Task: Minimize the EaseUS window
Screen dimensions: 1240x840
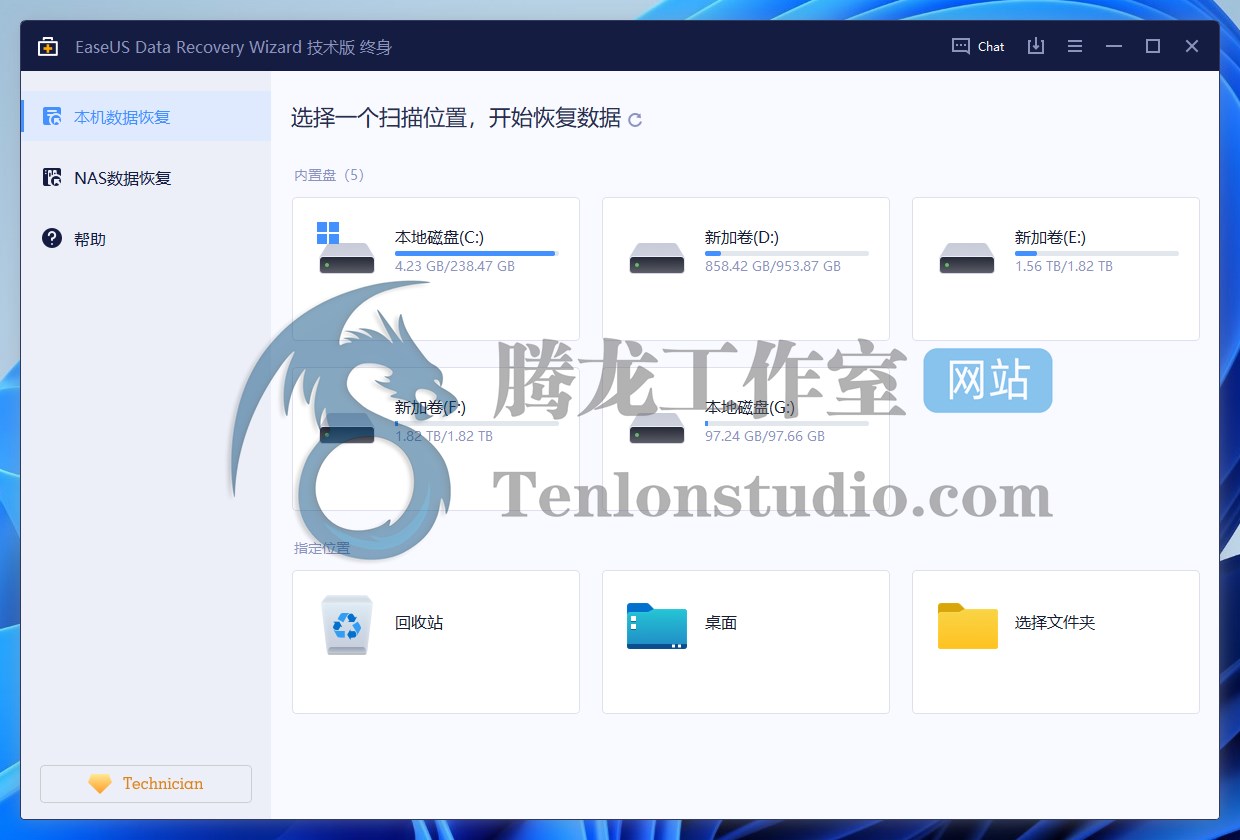Action: [x=1114, y=46]
